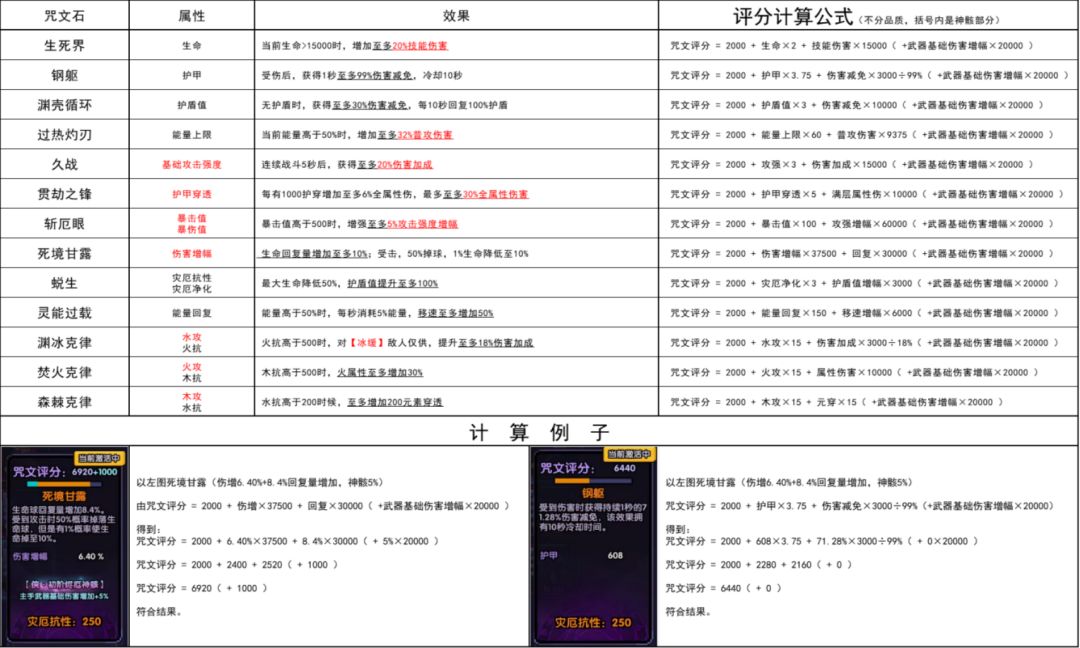Click the 至多增加200元素穿透 link
This screenshot has width=1080, height=648.
395,402
